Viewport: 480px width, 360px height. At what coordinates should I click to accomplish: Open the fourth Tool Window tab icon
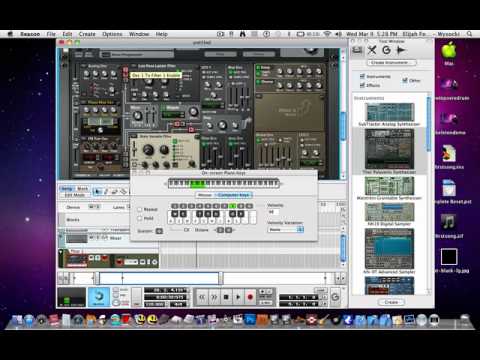[x=400, y=50]
